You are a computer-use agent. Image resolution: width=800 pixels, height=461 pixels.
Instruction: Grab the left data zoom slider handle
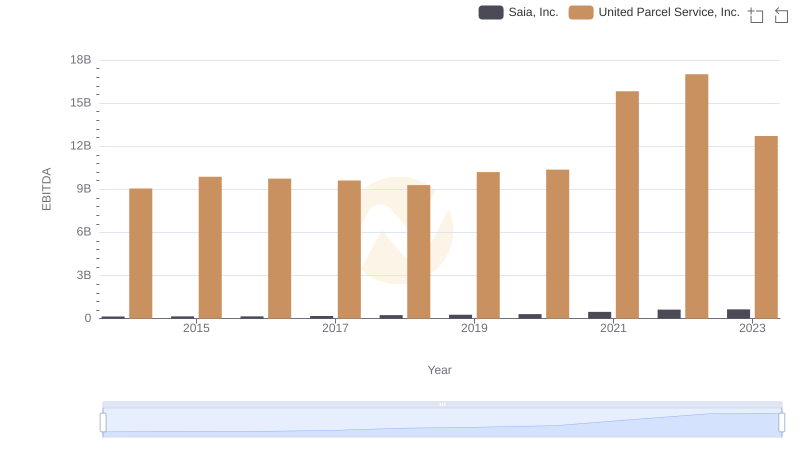[x=103, y=423]
